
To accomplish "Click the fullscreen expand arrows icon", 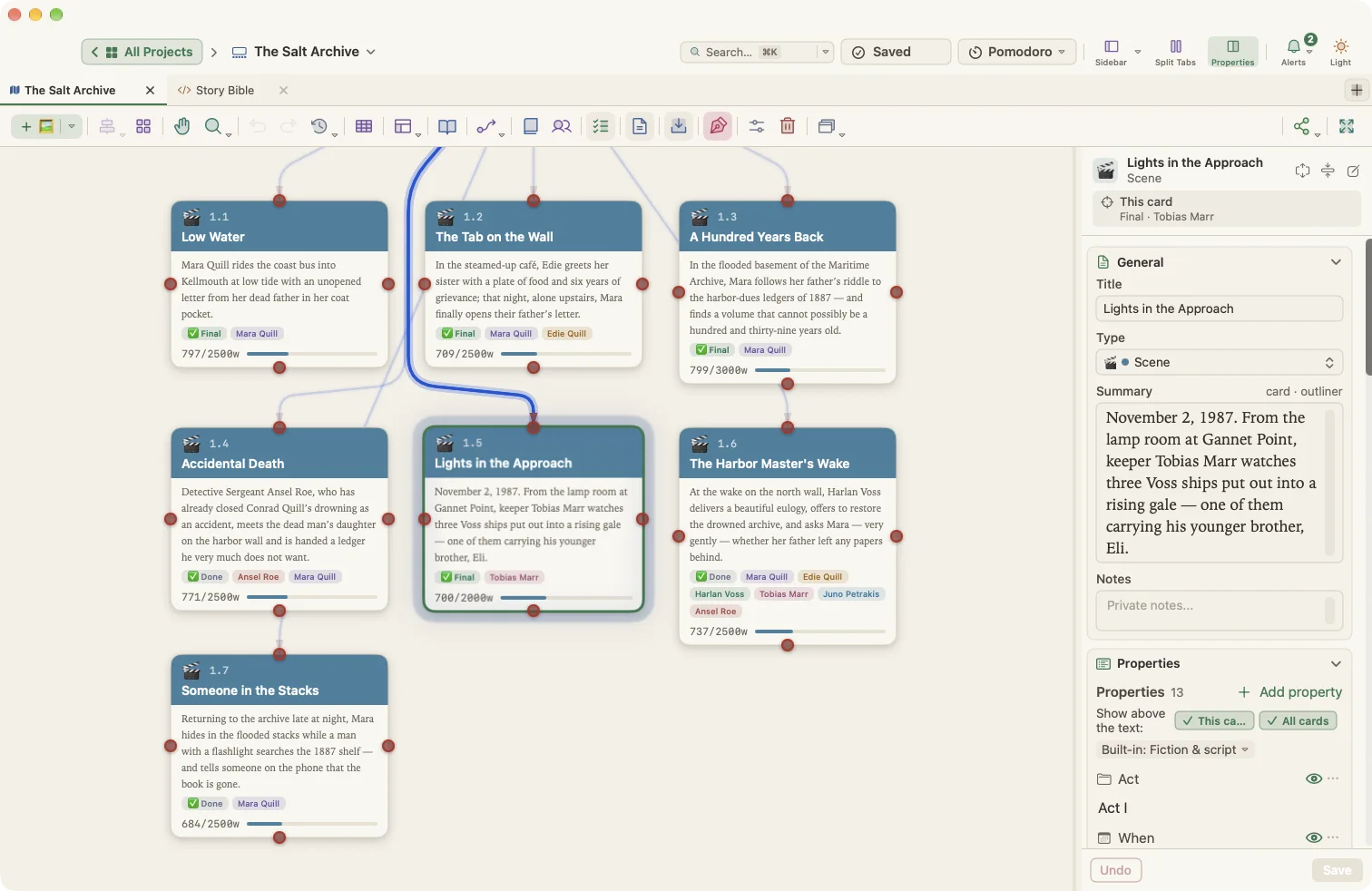I will (1347, 126).
